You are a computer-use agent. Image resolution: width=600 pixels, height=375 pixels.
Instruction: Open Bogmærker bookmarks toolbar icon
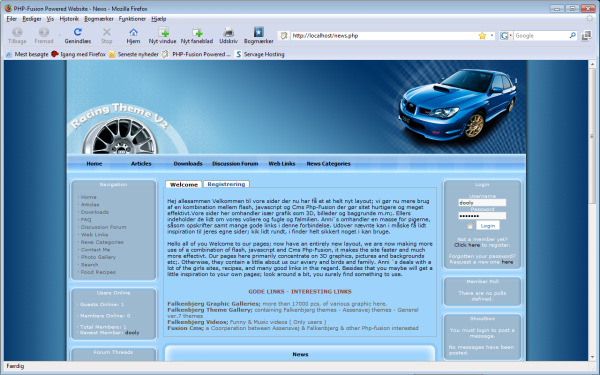(x=259, y=32)
